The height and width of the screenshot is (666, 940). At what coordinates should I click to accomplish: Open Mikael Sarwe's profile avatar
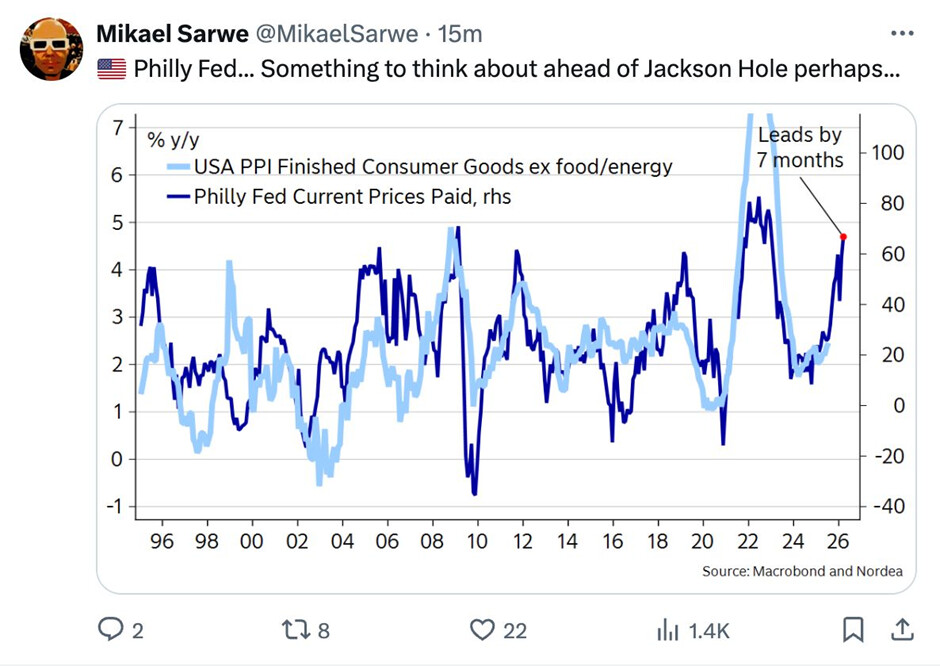pos(50,49)
